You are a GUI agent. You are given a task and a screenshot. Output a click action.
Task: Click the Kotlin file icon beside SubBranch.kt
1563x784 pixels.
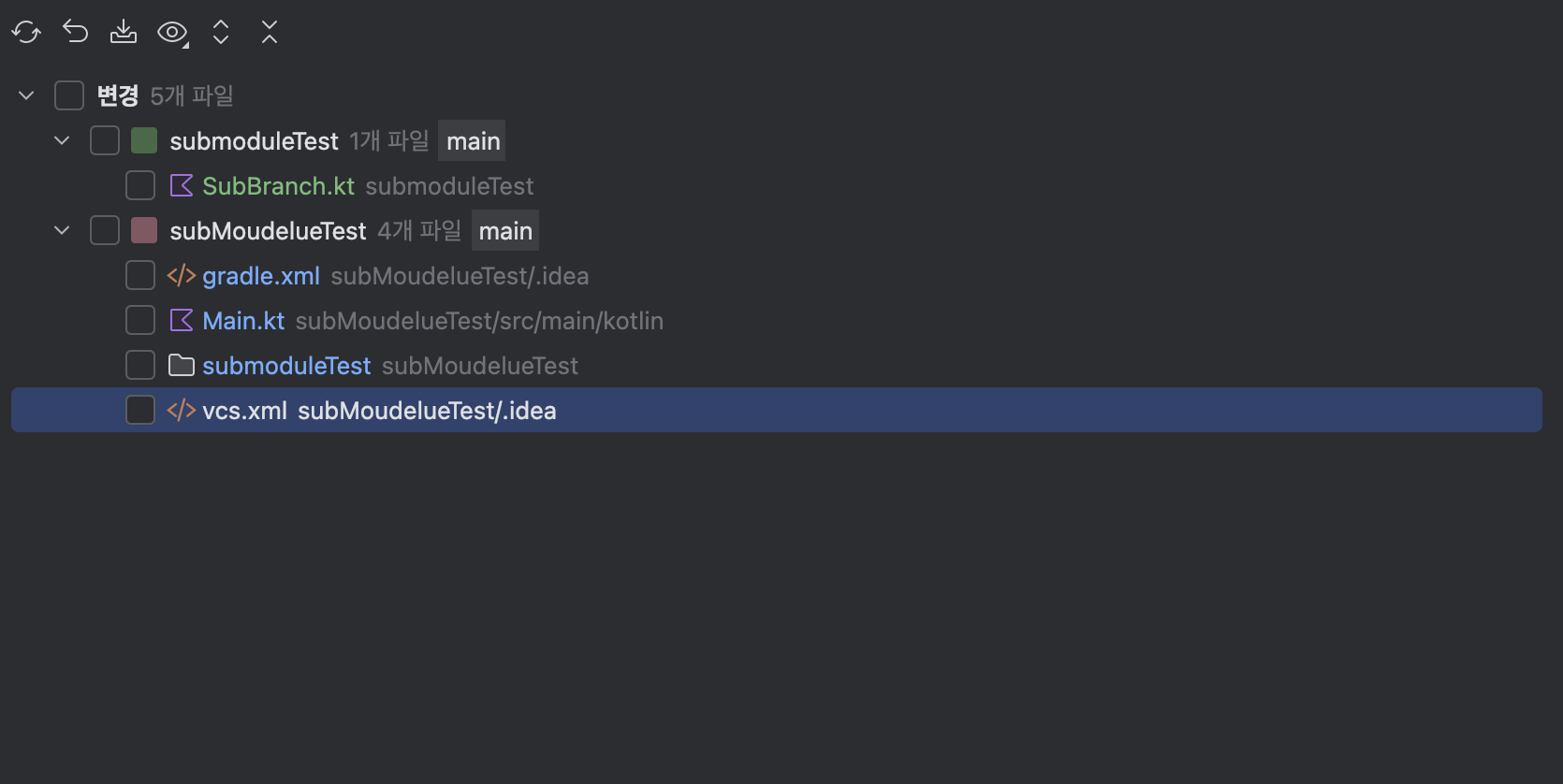[183, 185]
